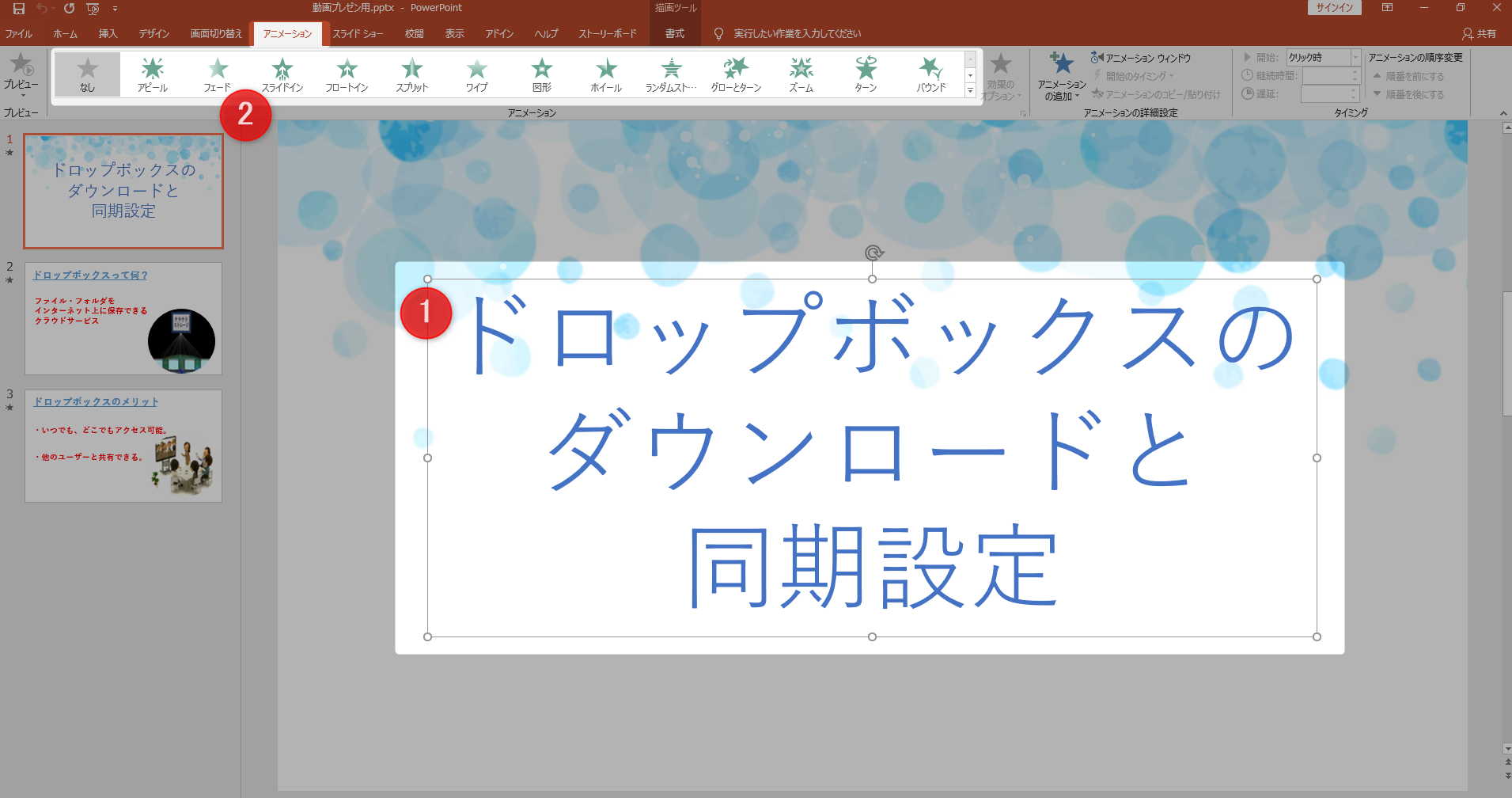The height and width of the screenshot is (798, 1512).
Task: Click 順番を前にする move earlier
Action: point(1408,76)
